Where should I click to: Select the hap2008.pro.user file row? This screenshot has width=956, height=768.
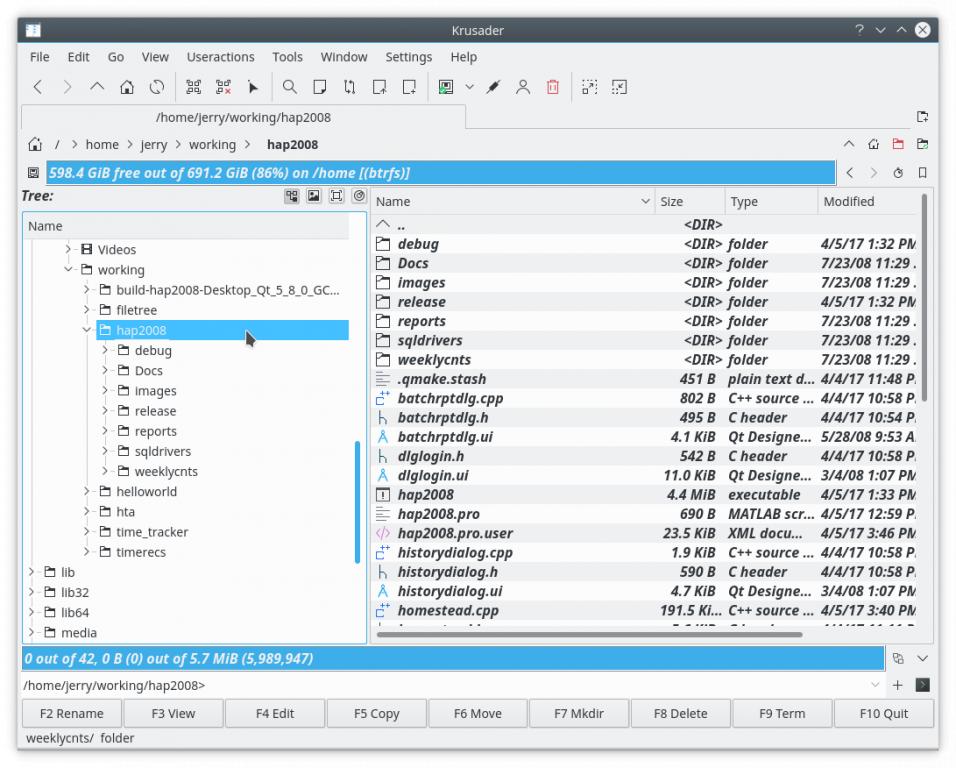tap(455, 533)
